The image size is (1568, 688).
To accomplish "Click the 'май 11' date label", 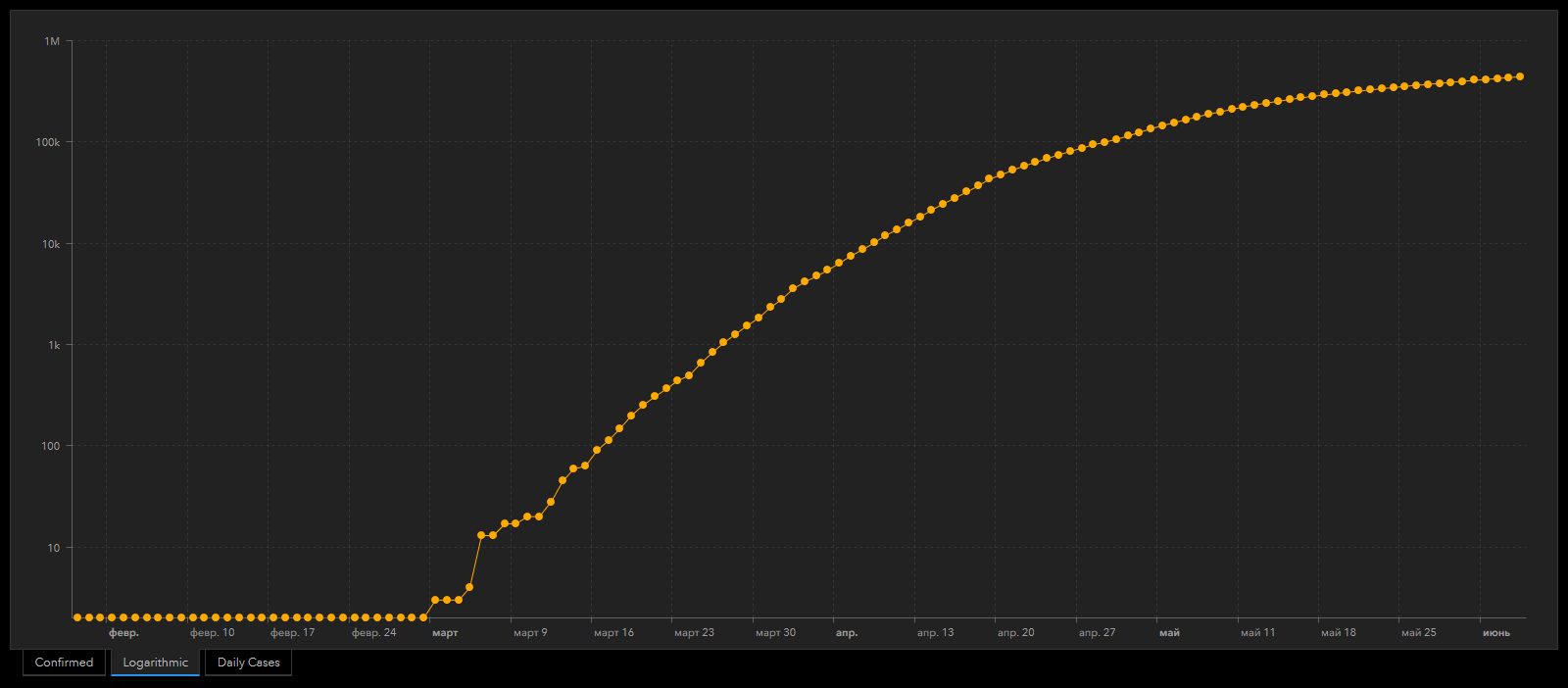I will tap(1257, 633).
